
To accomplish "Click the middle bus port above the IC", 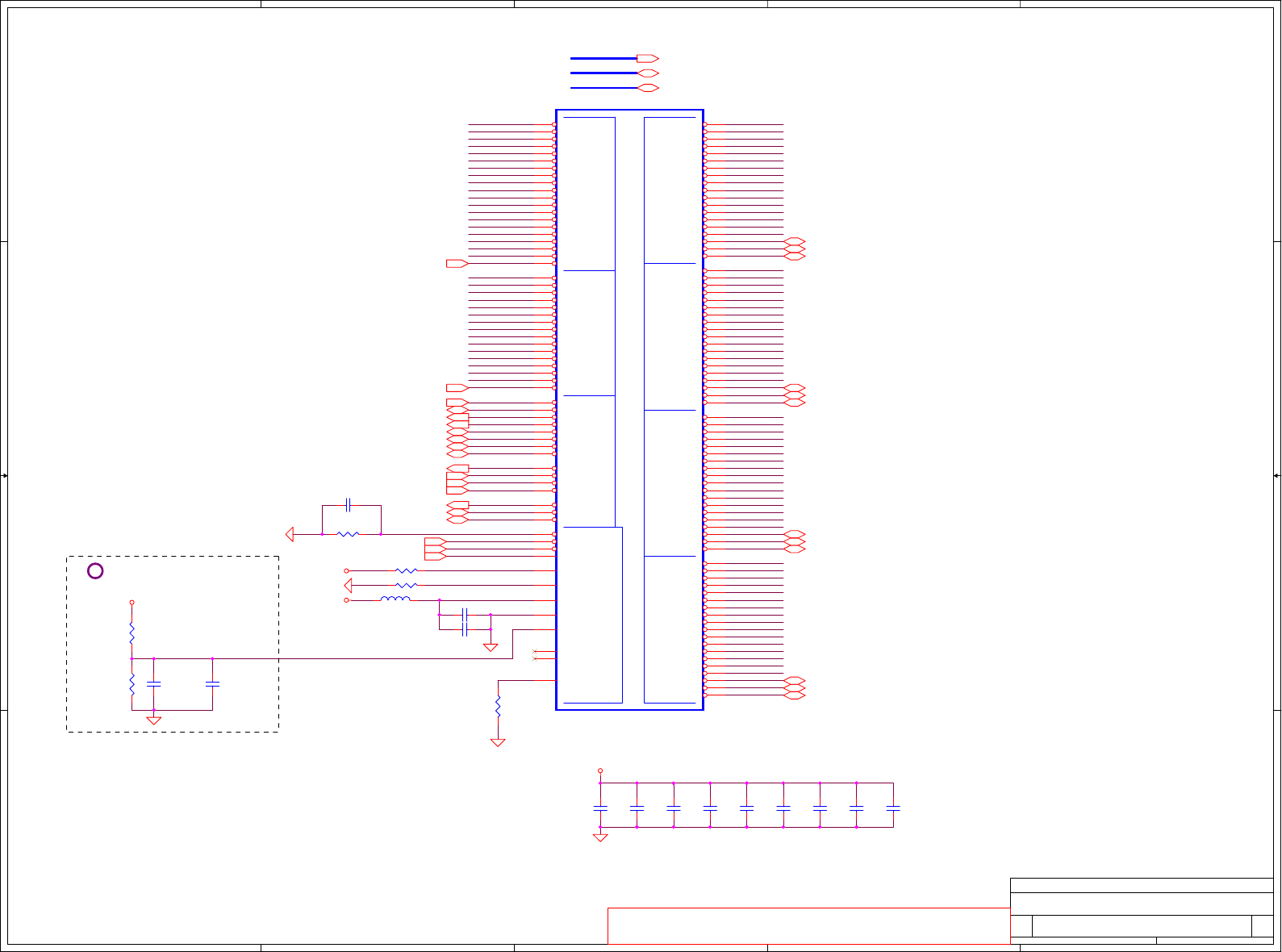I will point(648,73).
